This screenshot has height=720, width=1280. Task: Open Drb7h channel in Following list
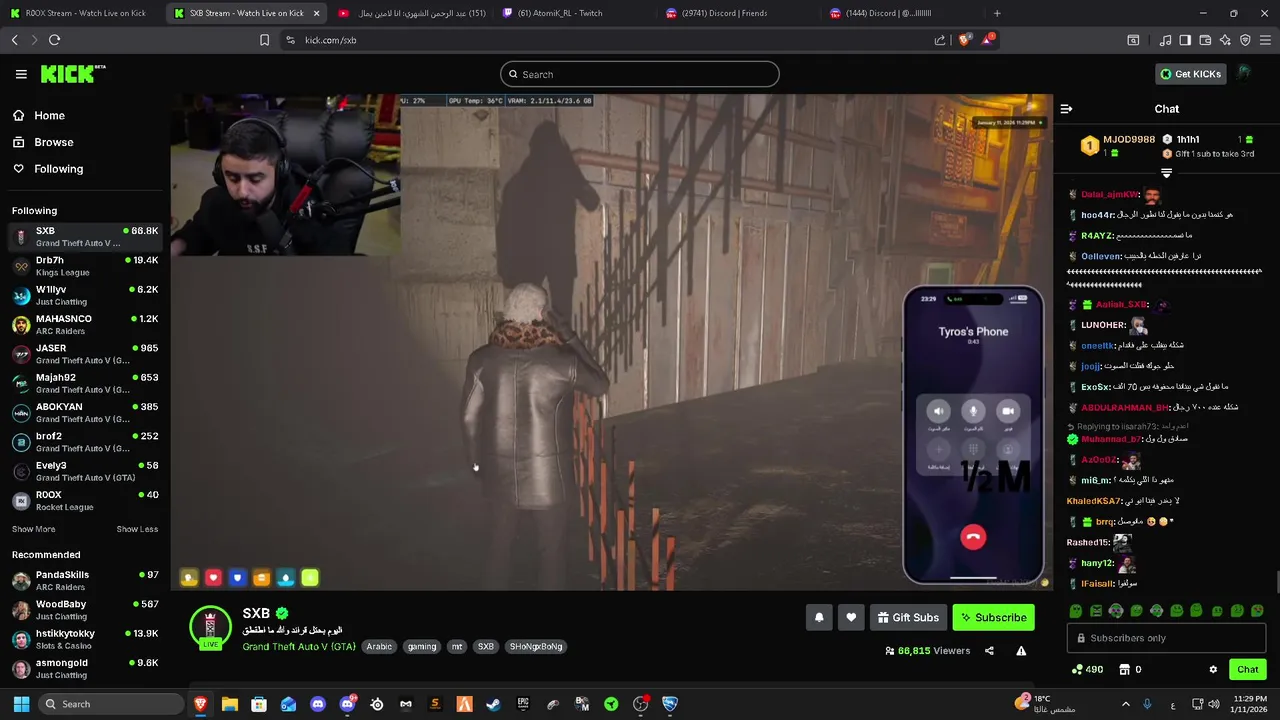[x=85, y=266]
